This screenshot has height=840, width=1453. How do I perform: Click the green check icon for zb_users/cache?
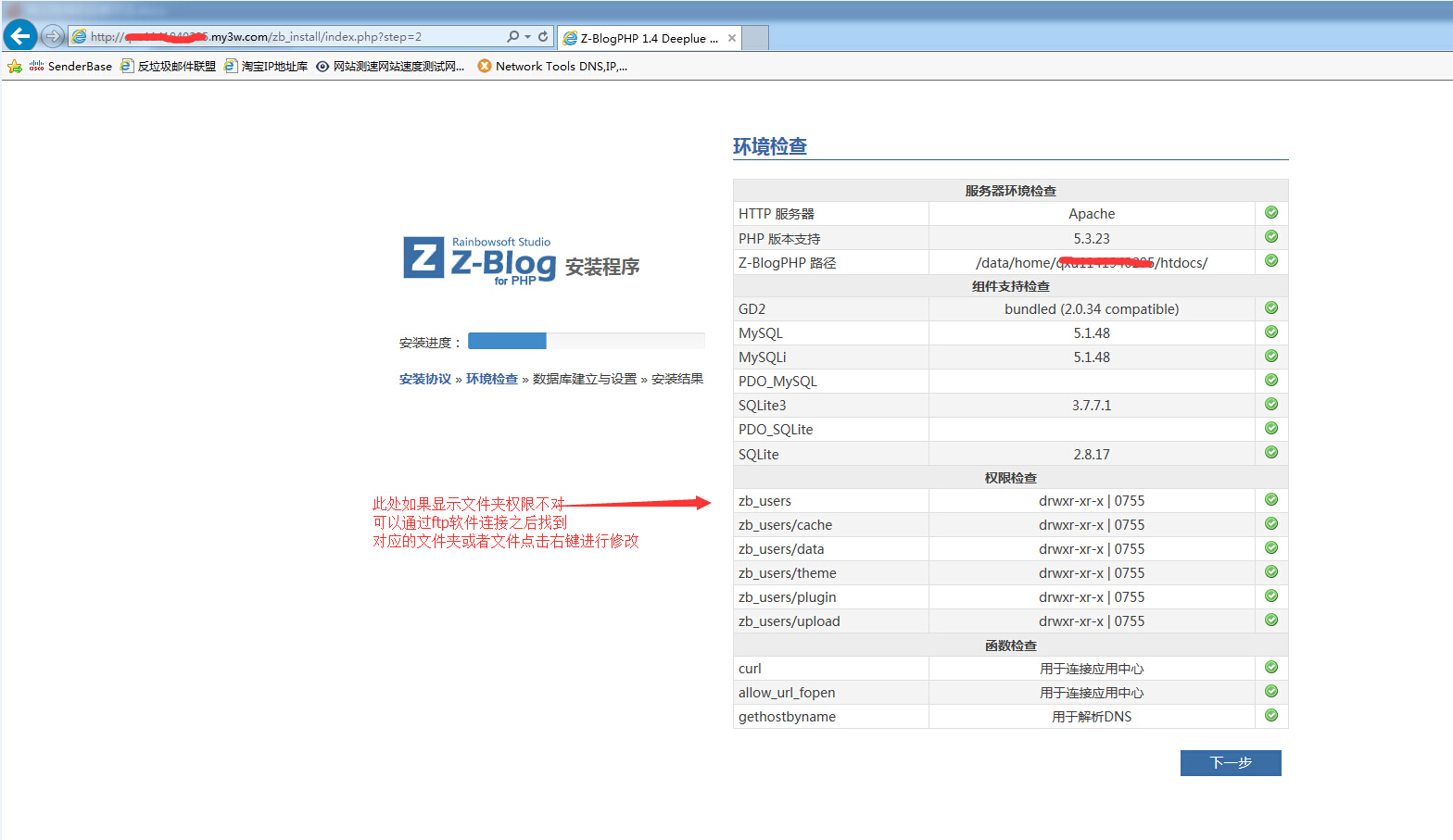[x=1271, y=524]
